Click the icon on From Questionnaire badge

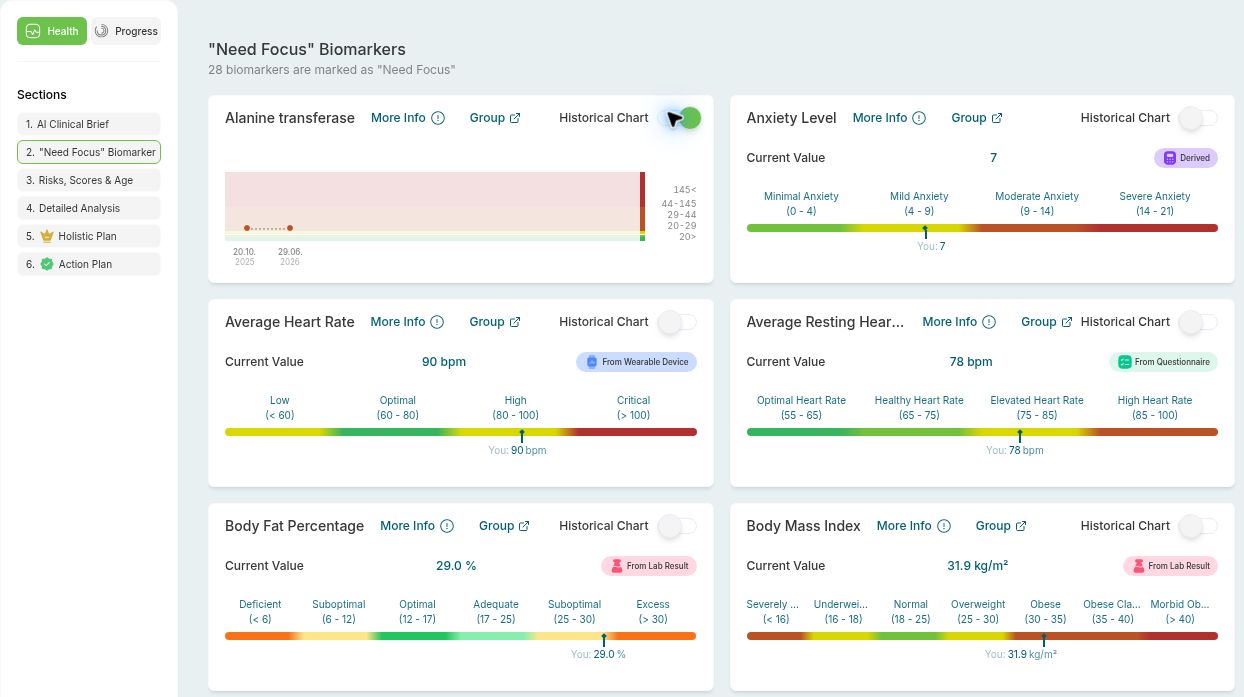(1124, 362)
